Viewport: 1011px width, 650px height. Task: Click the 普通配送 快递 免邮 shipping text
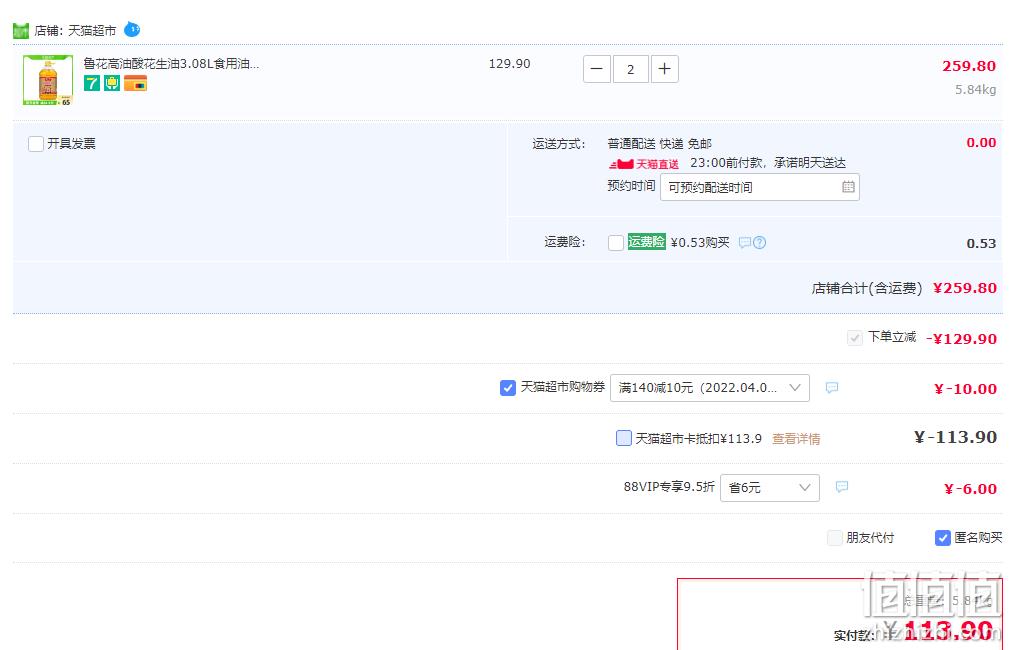point(660,144)
